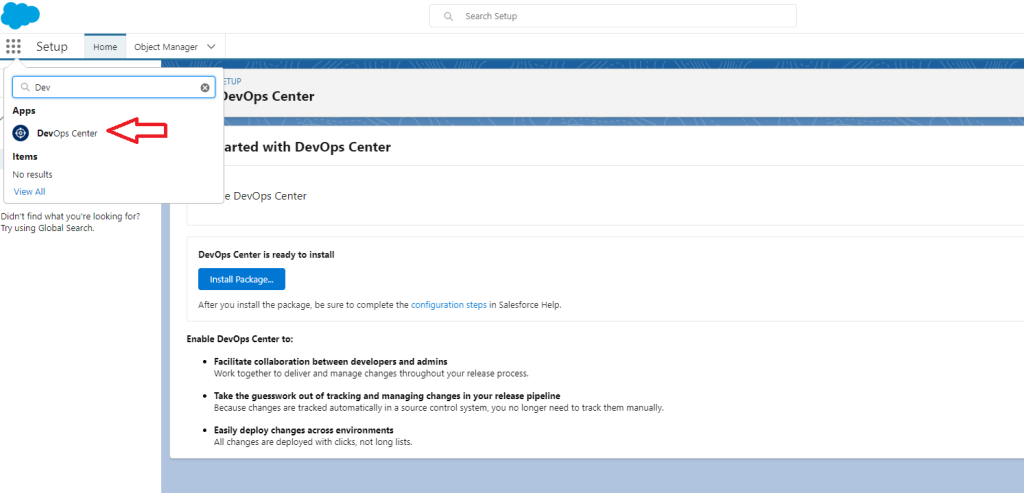This screenshot has width=1024, height=493.
Task: Click 'Facilitate collaboration between developers and admins'
Action: [330, 362]
